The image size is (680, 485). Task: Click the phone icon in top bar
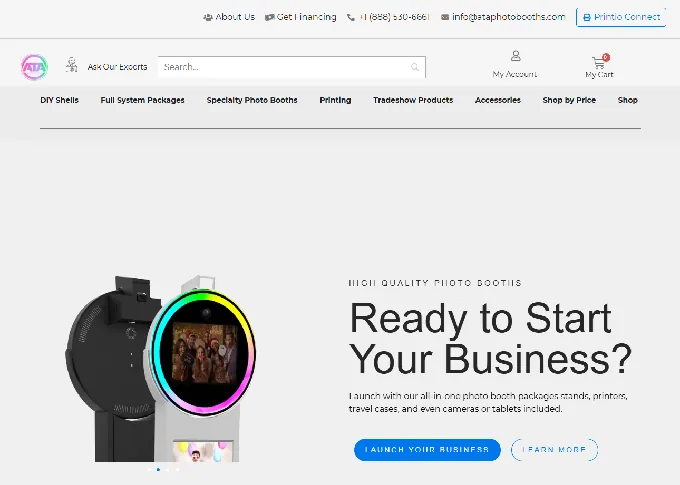click(350, 17)
